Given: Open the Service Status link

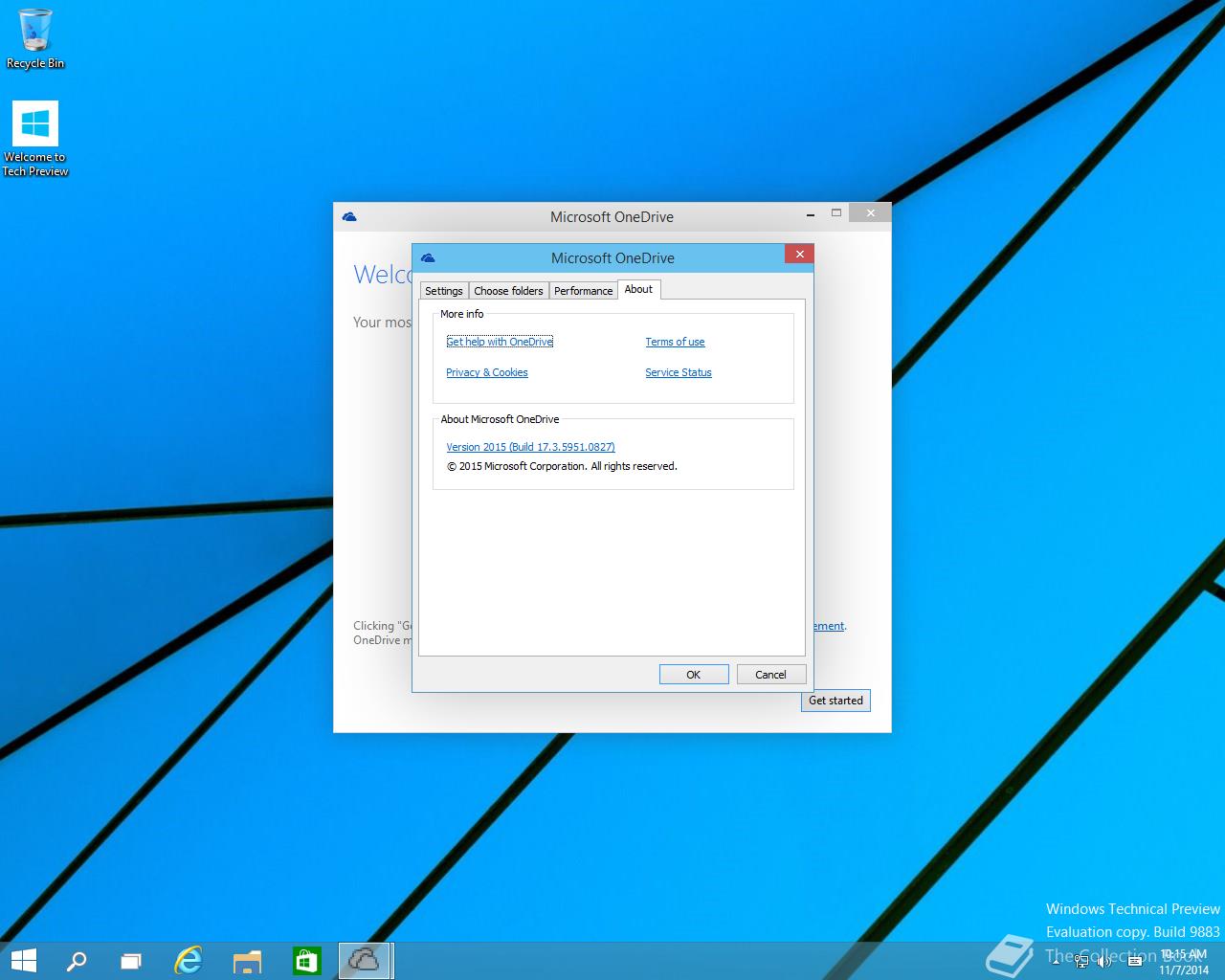Looking at the screenshot, I should 679,372.
